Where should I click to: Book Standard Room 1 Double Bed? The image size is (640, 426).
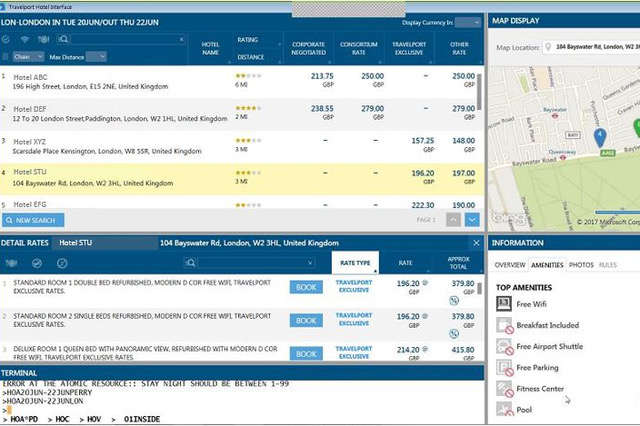(x=306, y=287)
